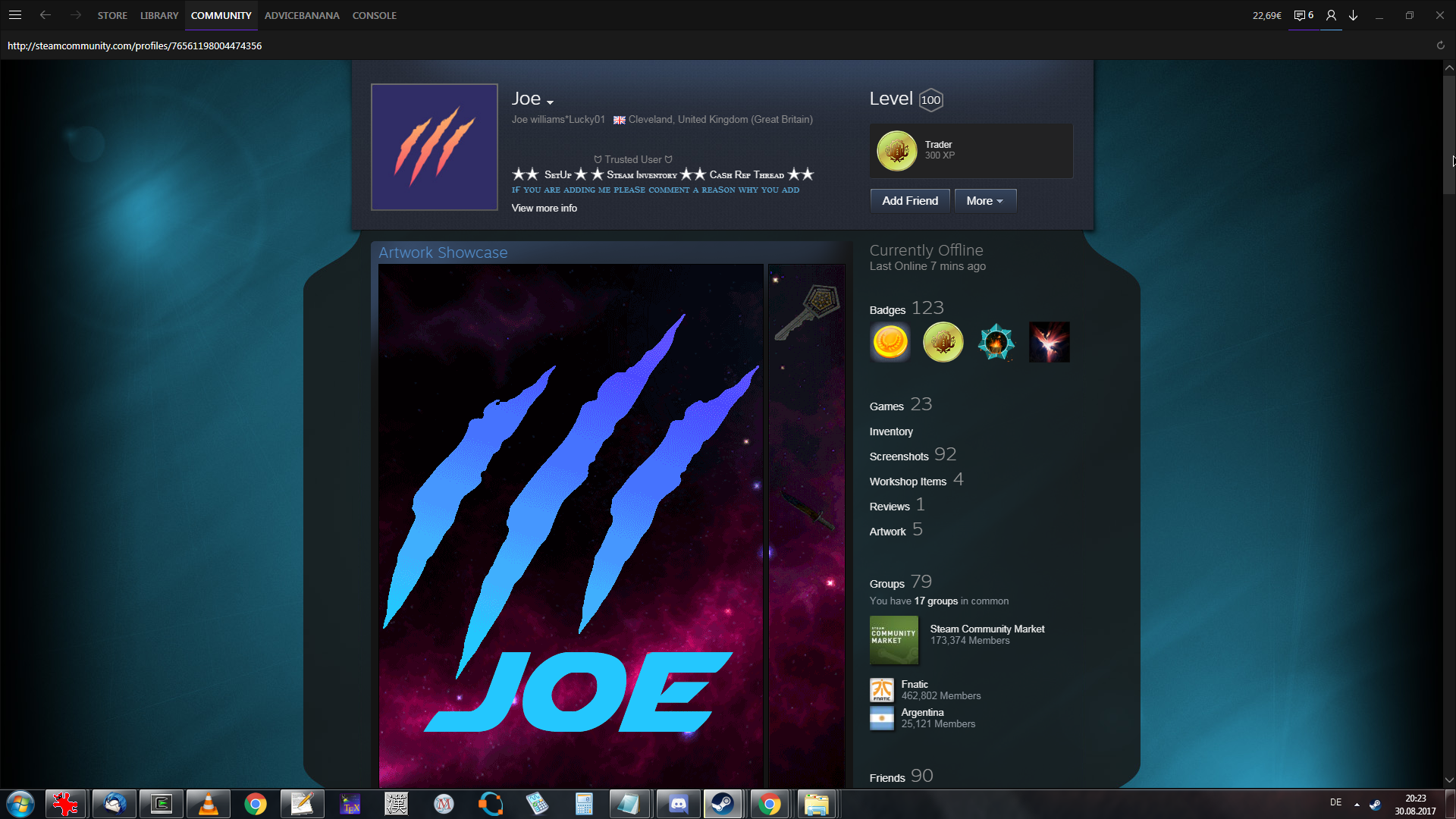The width and height of the screenshot is (1456, 819).
Task: Expand View more info
Action: pyautogui.click(x=544, y=208)
